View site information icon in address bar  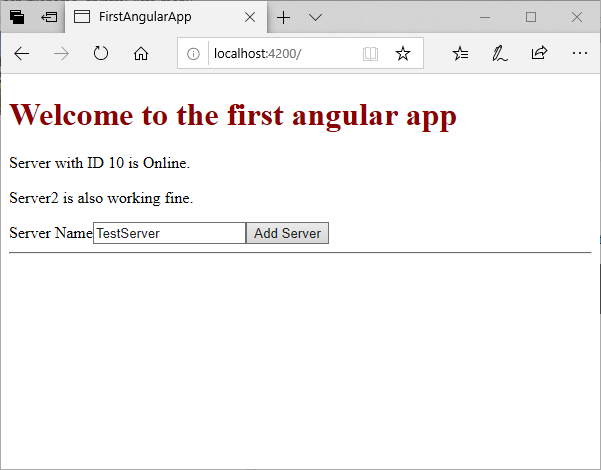coord(193,54)
